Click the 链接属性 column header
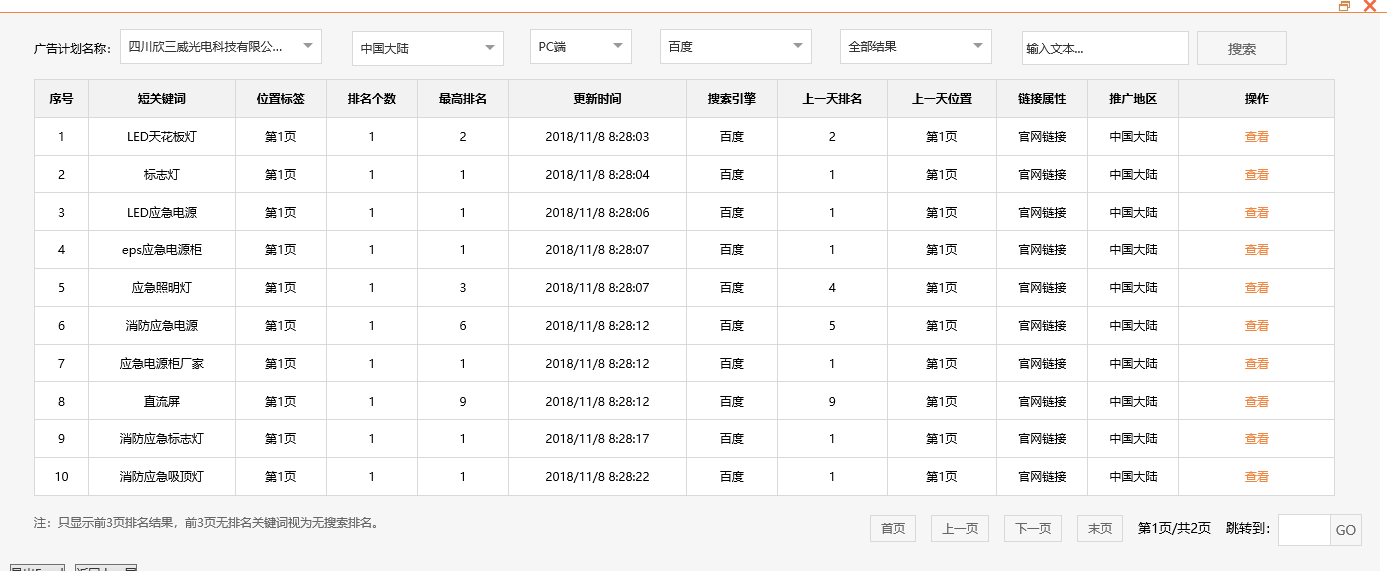 [x=1042, y=99]
